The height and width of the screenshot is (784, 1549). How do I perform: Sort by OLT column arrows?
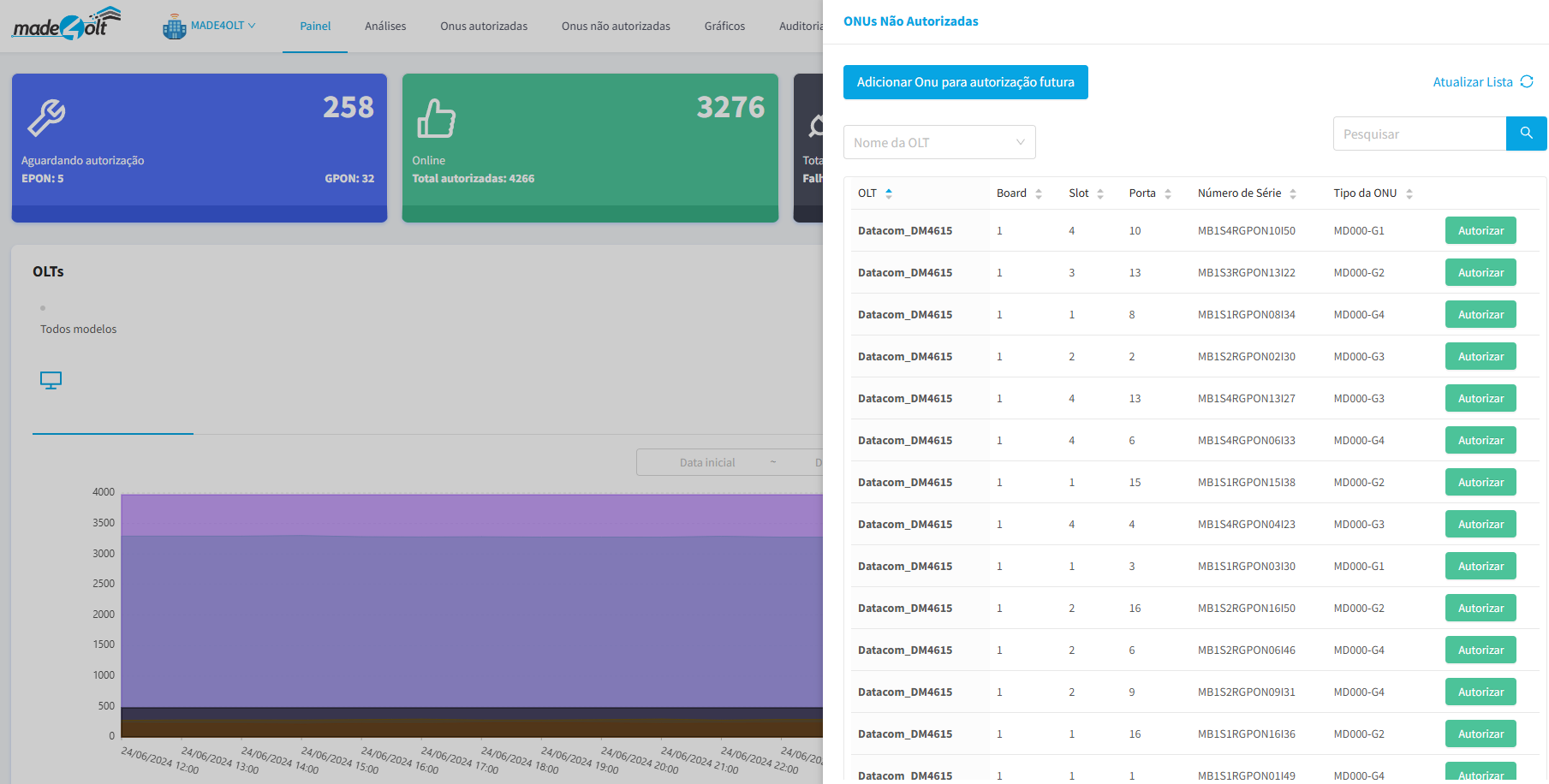pyautogui.click(x=889, y=193)
